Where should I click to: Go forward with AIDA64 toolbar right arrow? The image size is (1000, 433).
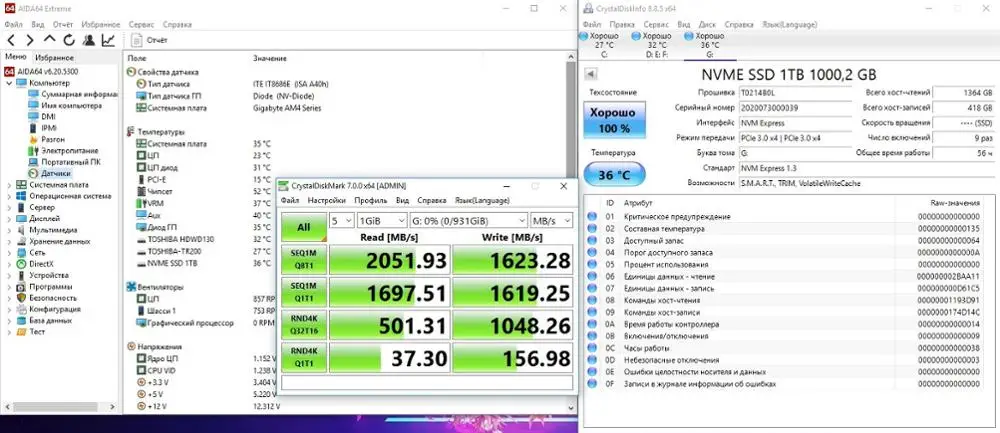29,40
